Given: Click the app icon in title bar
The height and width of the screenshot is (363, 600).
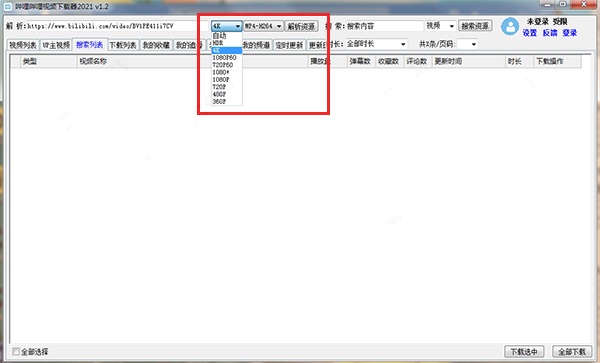Looking at the screenshot, I should [8, 7].
